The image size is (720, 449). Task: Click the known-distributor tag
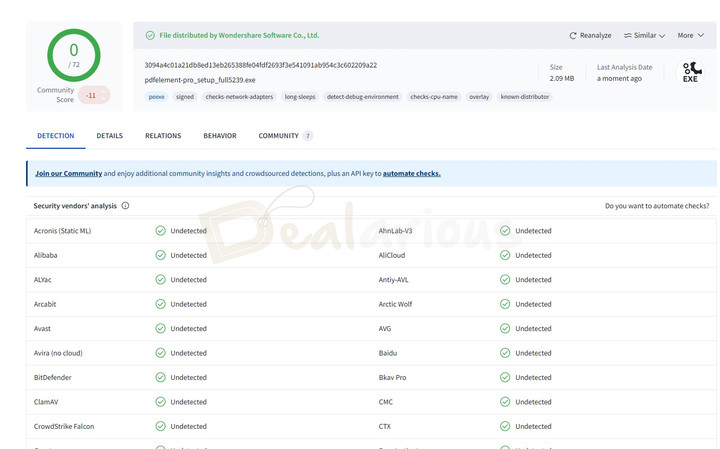point(525,97)
